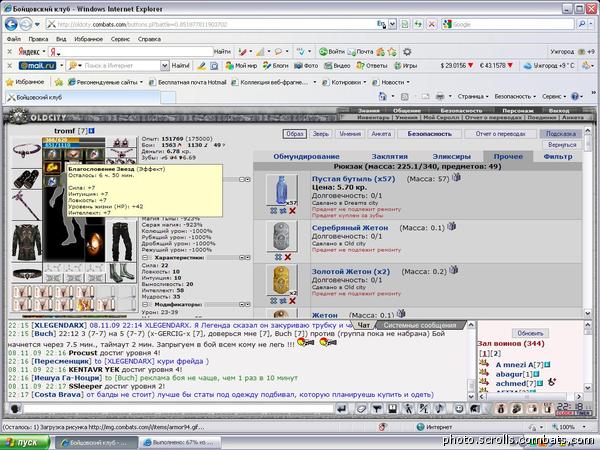600x450 pixels.
Task: Open the smiley face emoticons
Action: coord(459,409)
